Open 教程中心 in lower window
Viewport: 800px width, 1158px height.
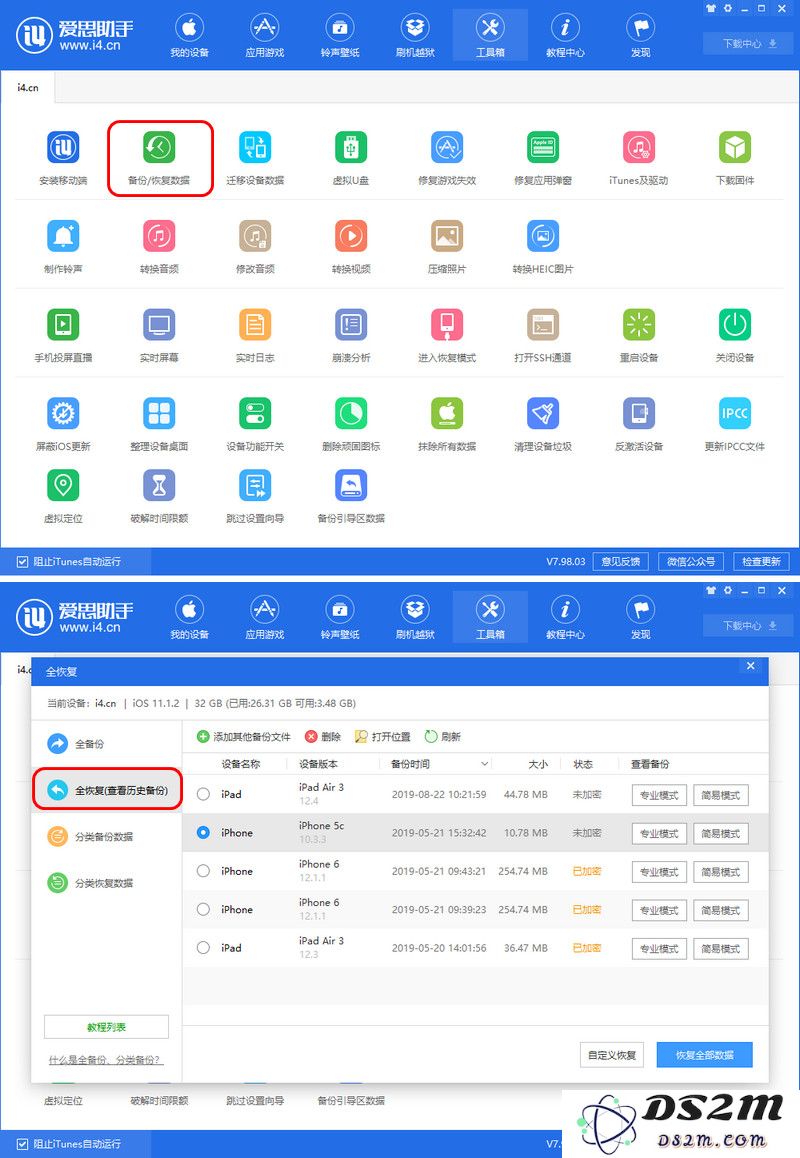(x=565, y=617)
